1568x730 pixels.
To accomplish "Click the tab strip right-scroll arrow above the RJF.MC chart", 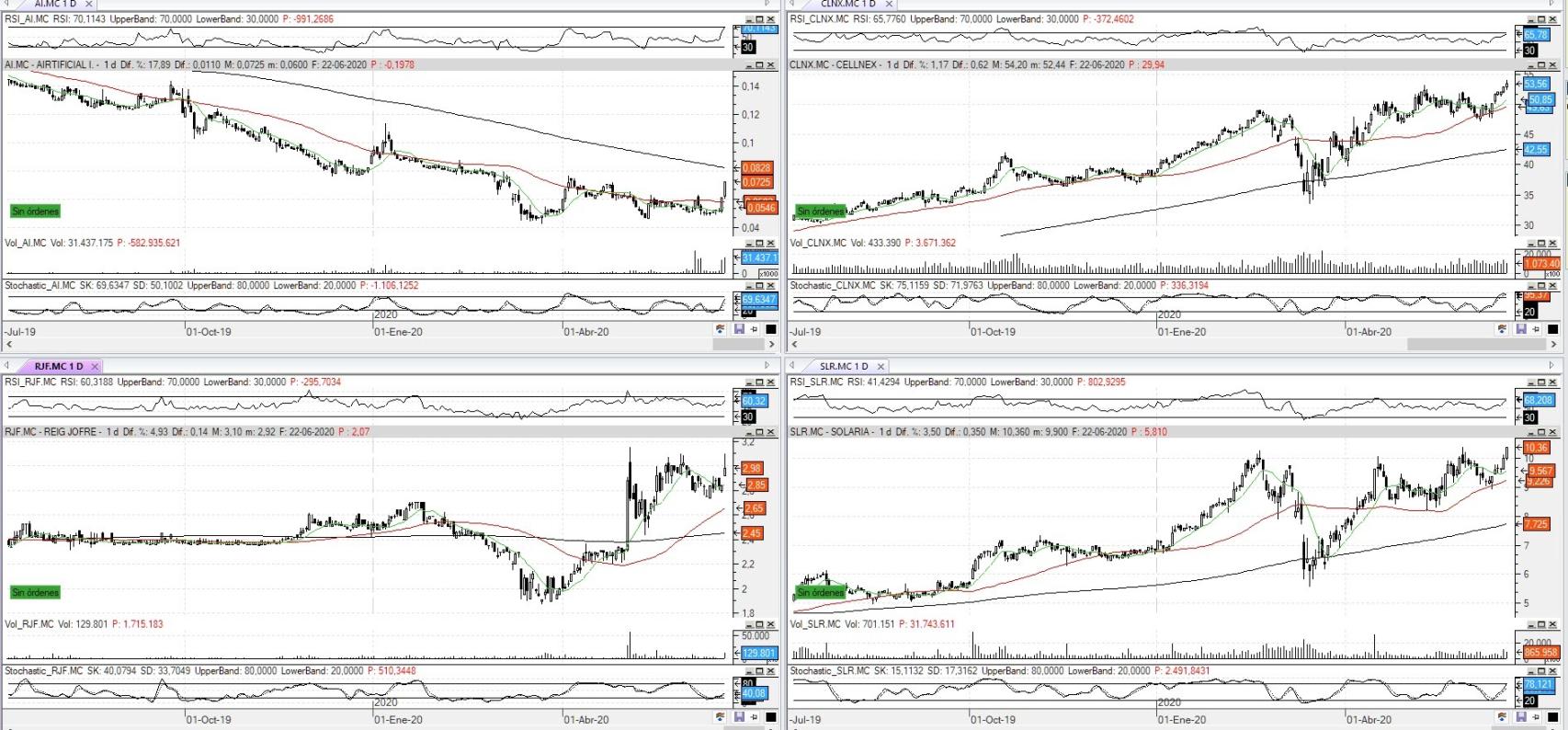I will coord(767,365).
